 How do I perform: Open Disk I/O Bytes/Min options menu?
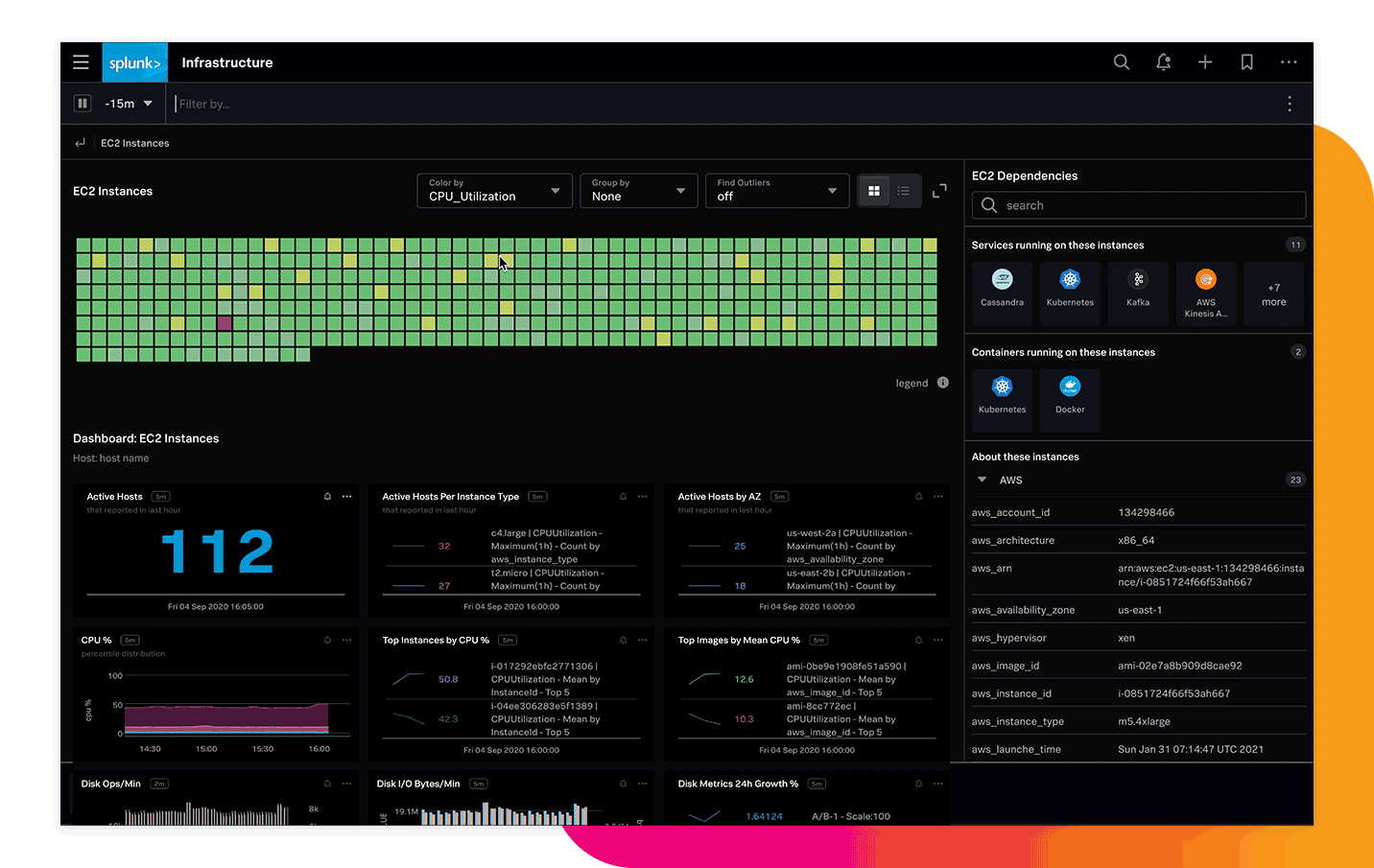643,784
